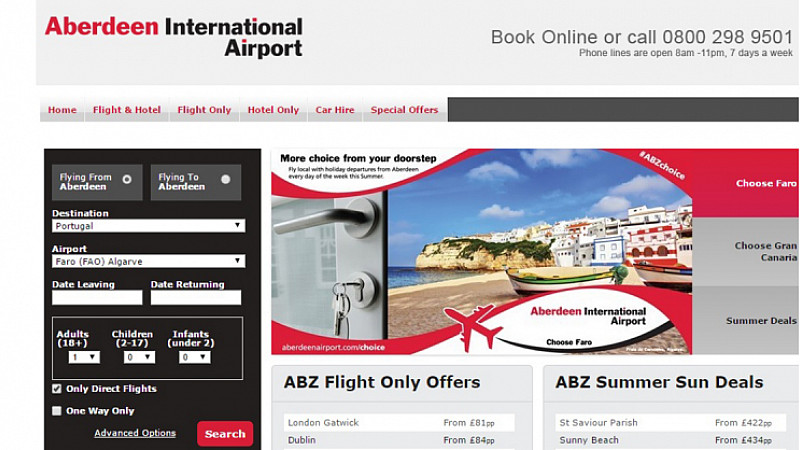
Task: Click the Aberdeen Airport logo inside banner
Action: pyautogui.click(x=588, y=316)
